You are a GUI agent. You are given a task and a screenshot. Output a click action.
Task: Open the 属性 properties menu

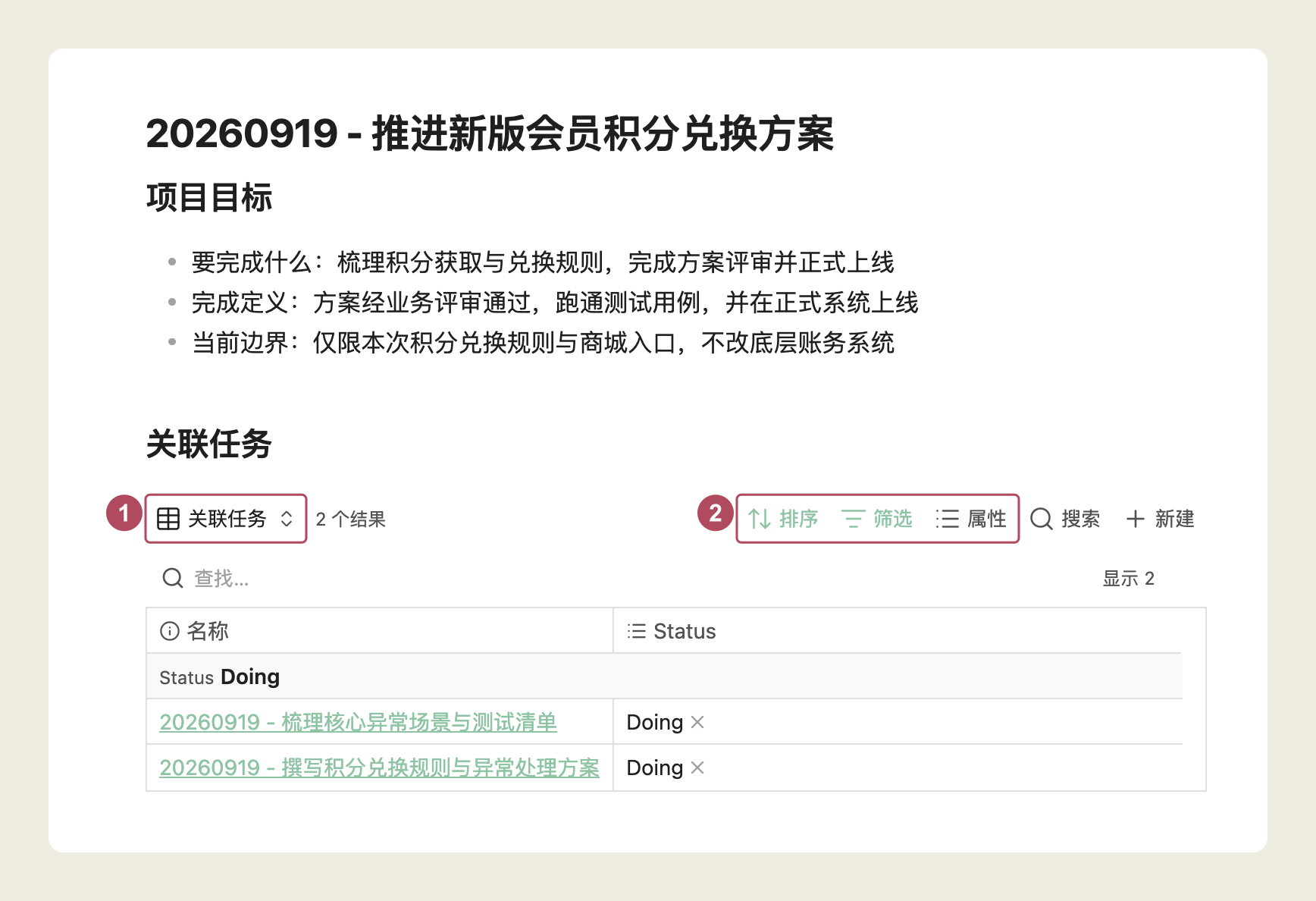[x=971, y=519]
